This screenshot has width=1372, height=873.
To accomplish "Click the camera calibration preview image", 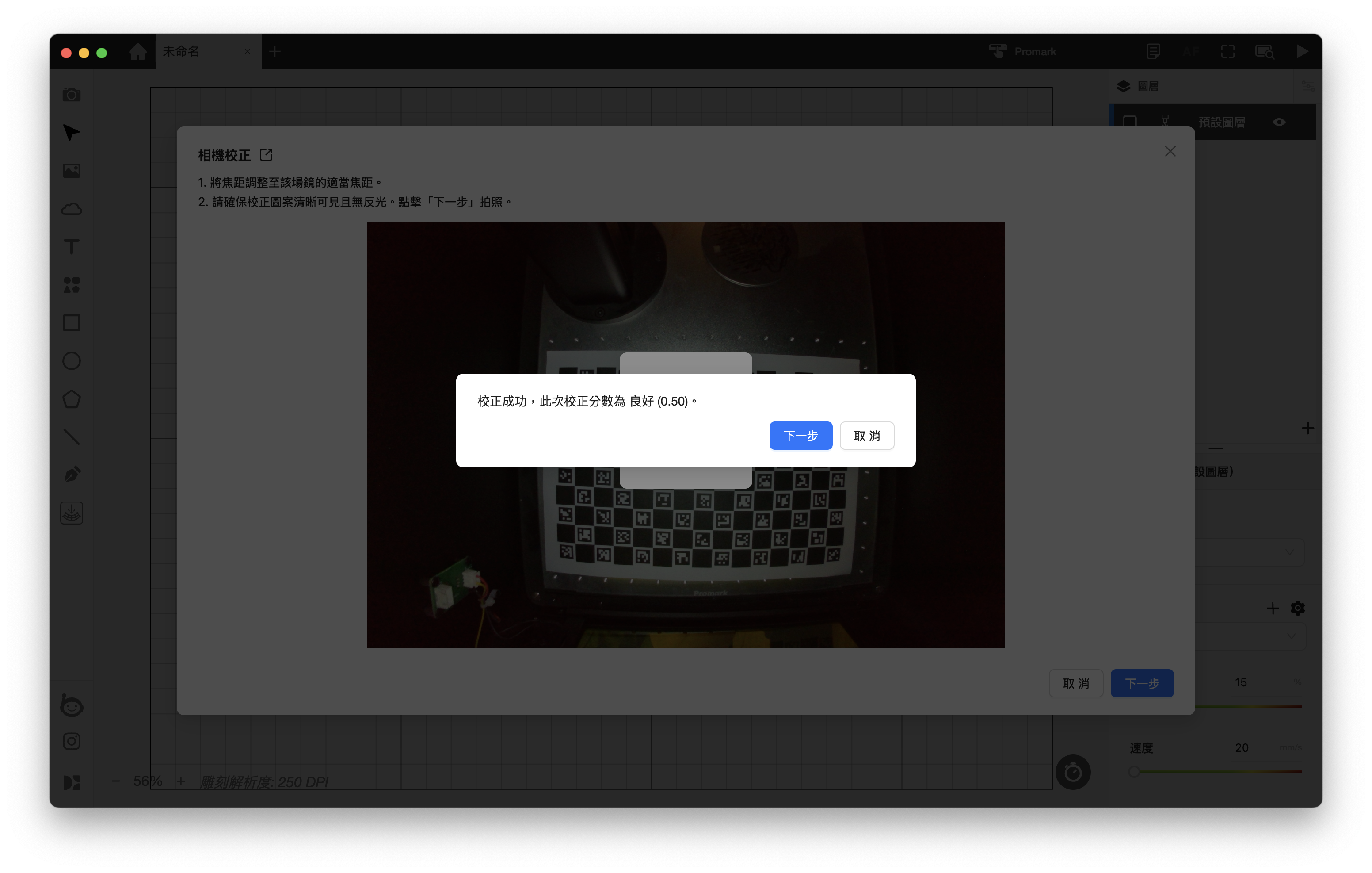I will click(x=686, y=434).
